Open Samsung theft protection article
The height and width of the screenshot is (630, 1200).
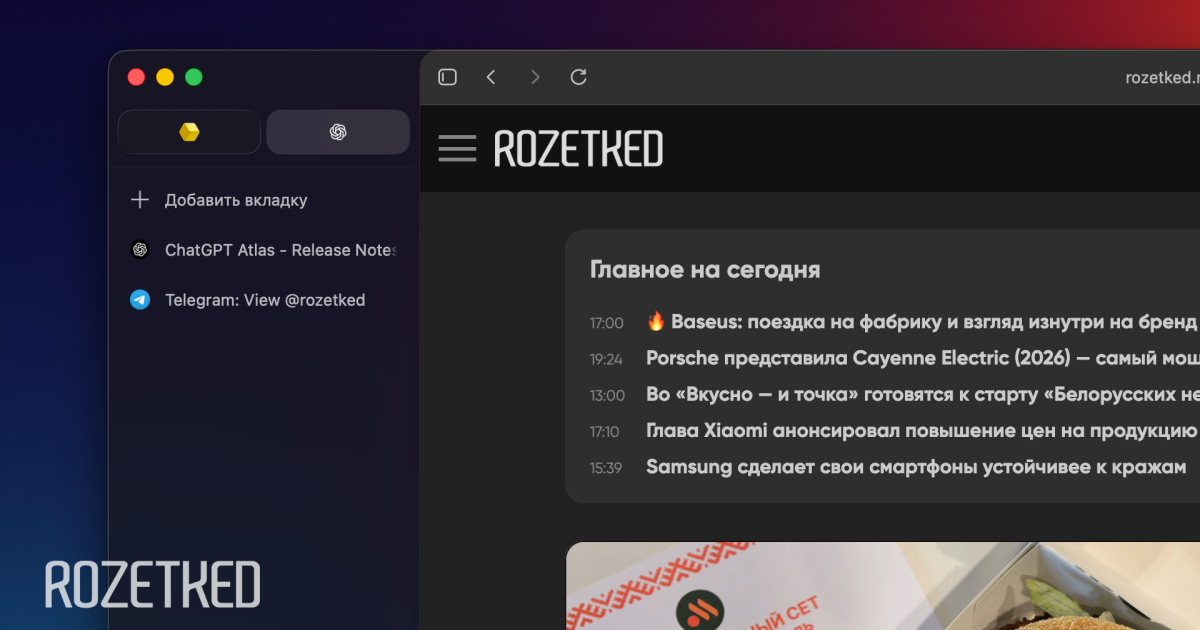pos(916,467)
